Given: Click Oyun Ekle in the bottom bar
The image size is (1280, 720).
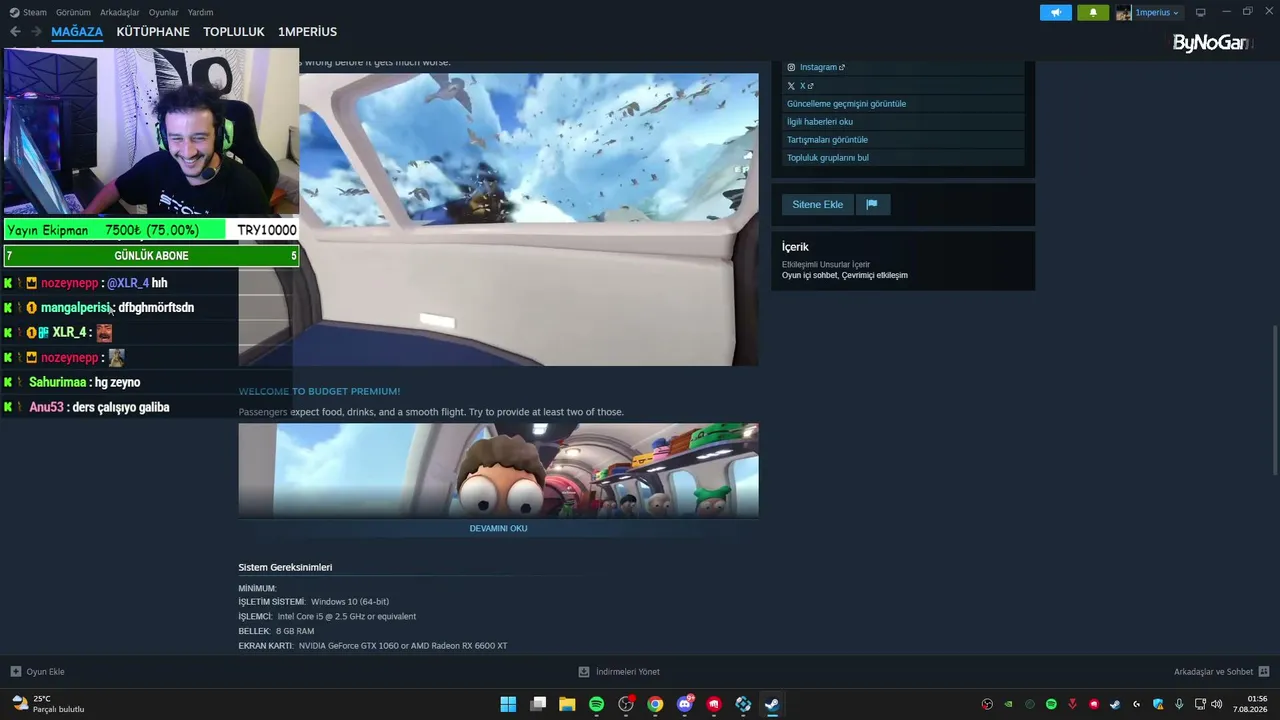Looking at the screenshot, I should click(x=38, y=672).
